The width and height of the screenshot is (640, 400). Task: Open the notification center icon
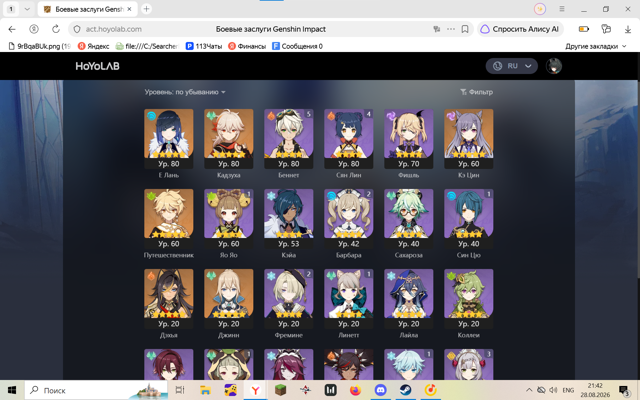[624, 391]
